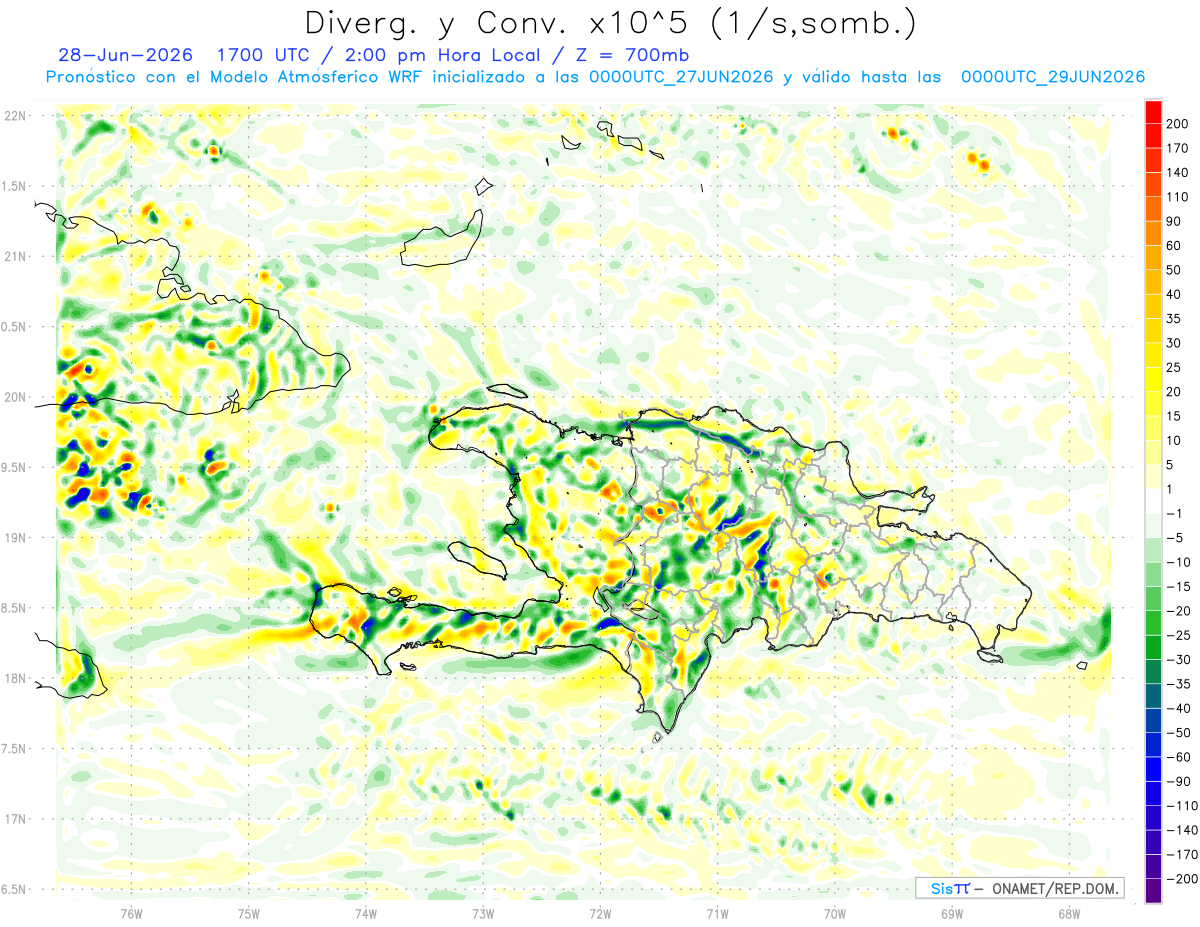Click the colorbar label "-5"
This screenshot has width=1200, height=927.
tap(1177, 538)
